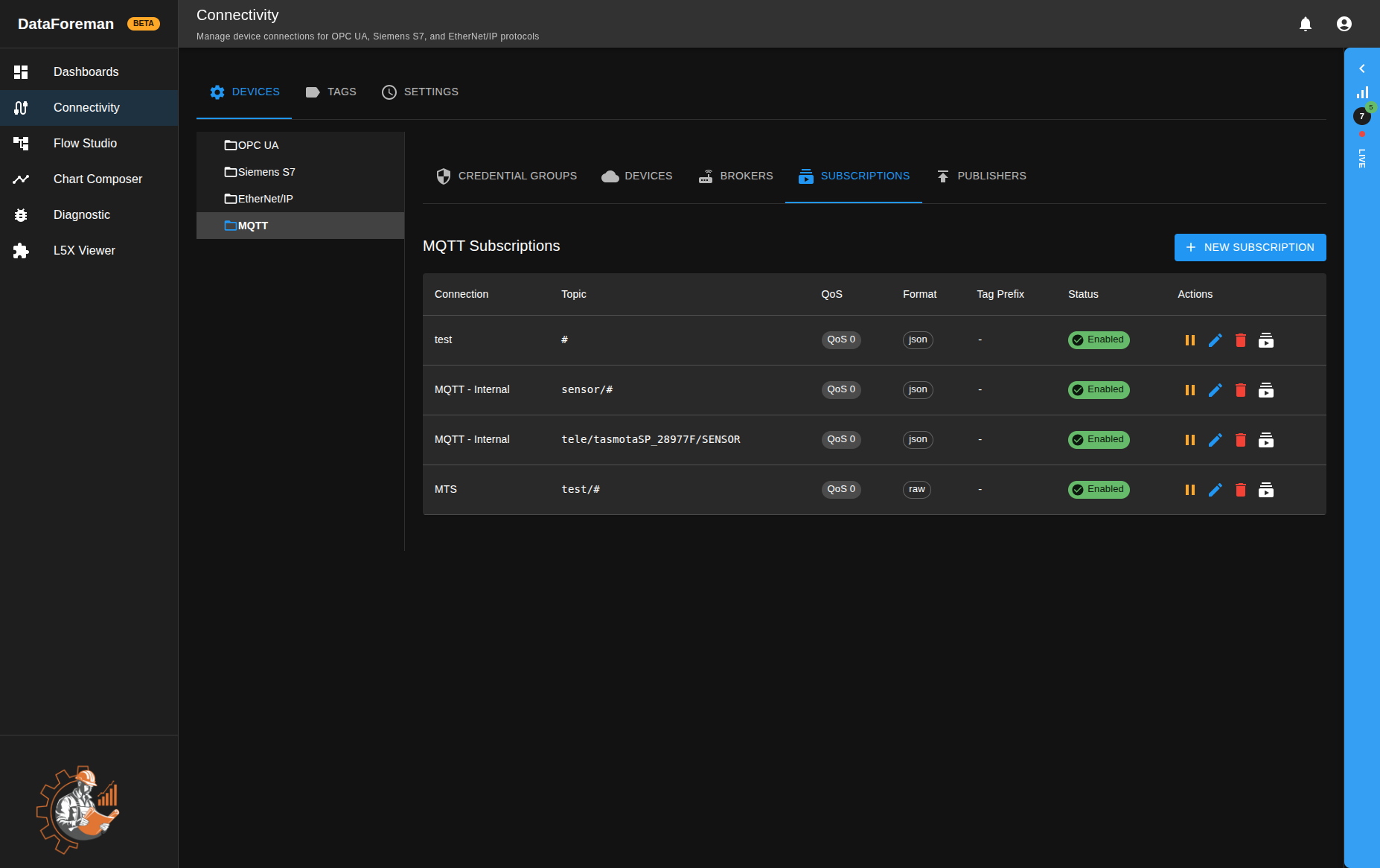Open notifications via the bell icon
The height and width of the screenshot is (868, 1380).
pos(1304,23)
